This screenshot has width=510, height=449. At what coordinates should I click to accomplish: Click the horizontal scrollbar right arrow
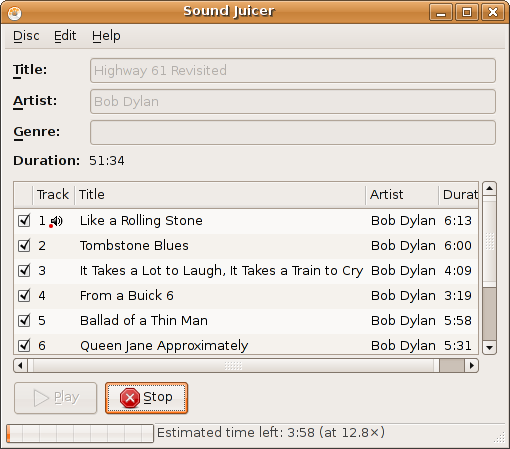471,365
